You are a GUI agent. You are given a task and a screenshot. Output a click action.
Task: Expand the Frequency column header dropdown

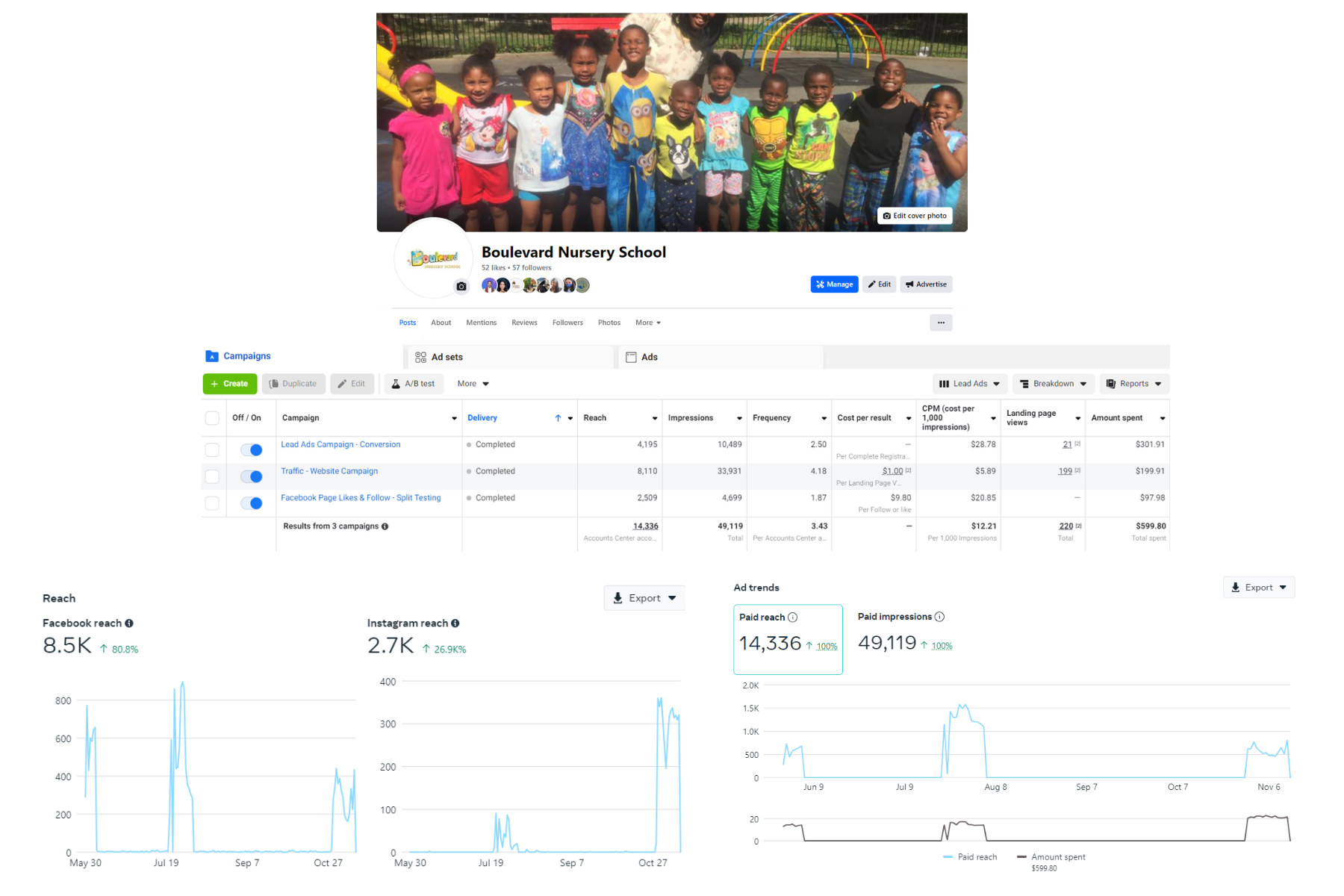click(x=824, y=418)
